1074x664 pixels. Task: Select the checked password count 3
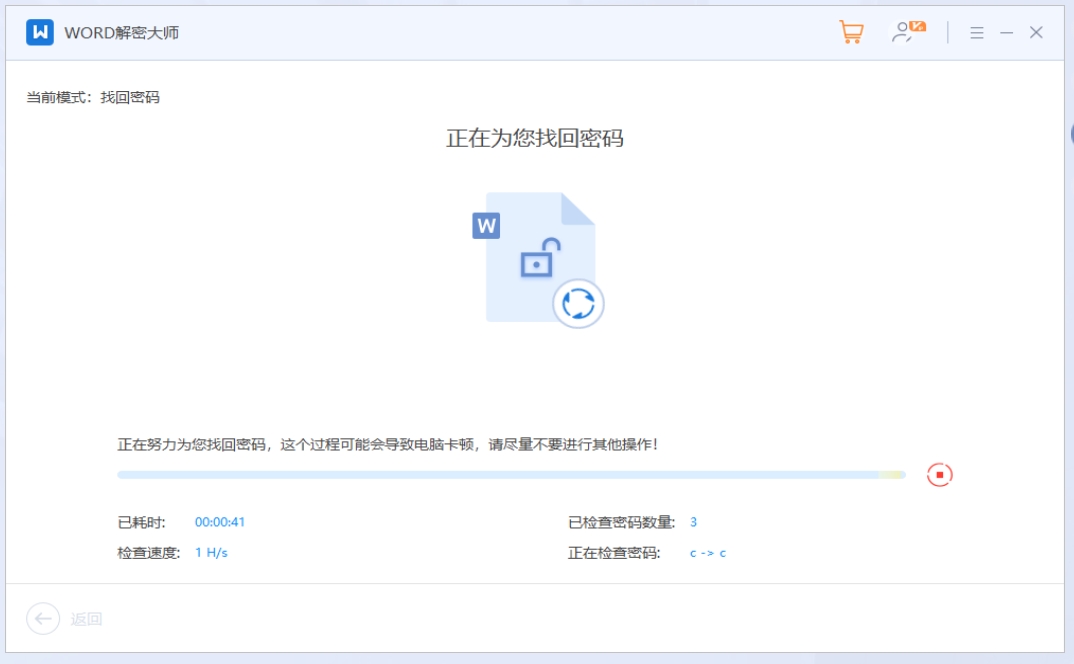coord(693,522)
